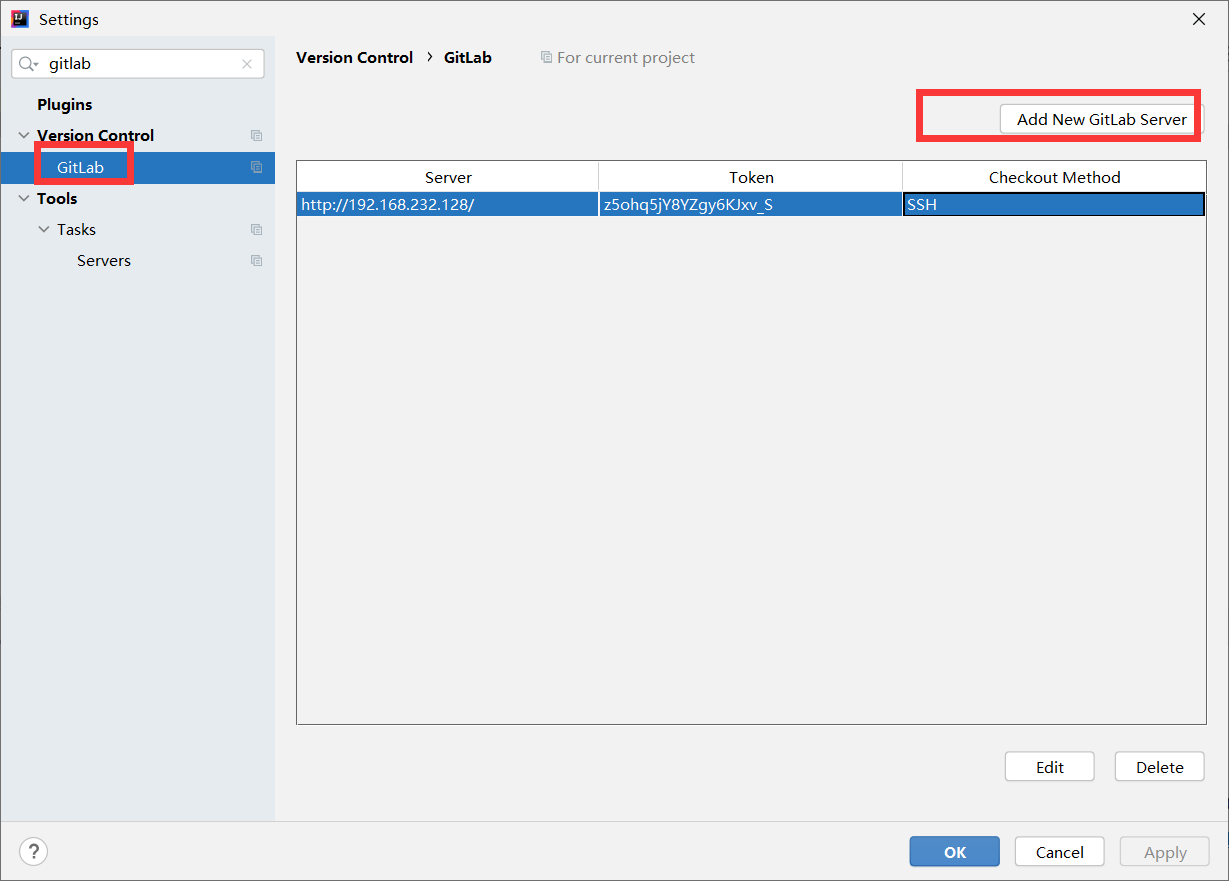The width and height of the screenshot is (1229, 881).
Task: Click project-level icon next to Version Control
Action: (256, 136)
